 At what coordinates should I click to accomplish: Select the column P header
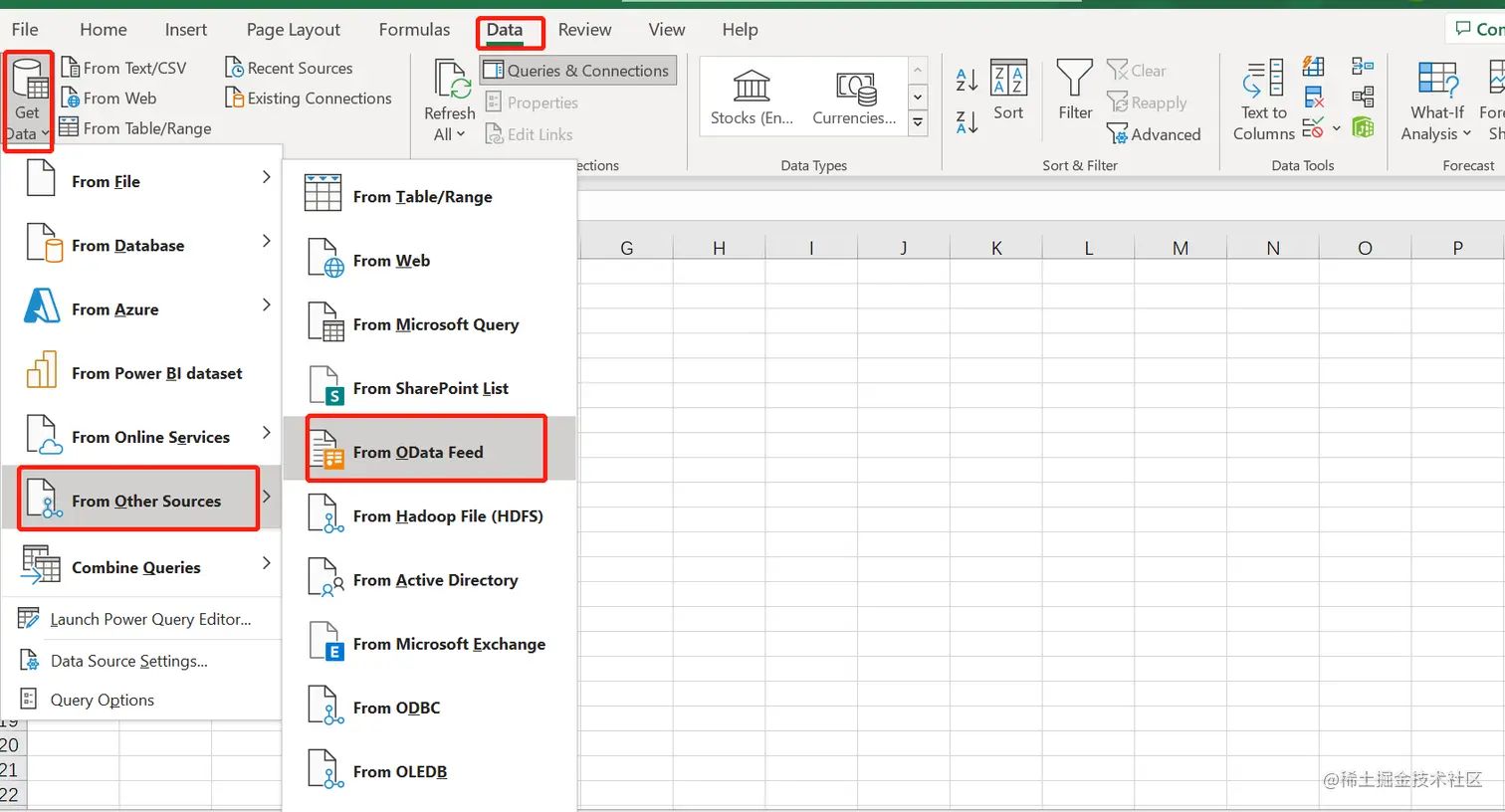point(1457,248)
